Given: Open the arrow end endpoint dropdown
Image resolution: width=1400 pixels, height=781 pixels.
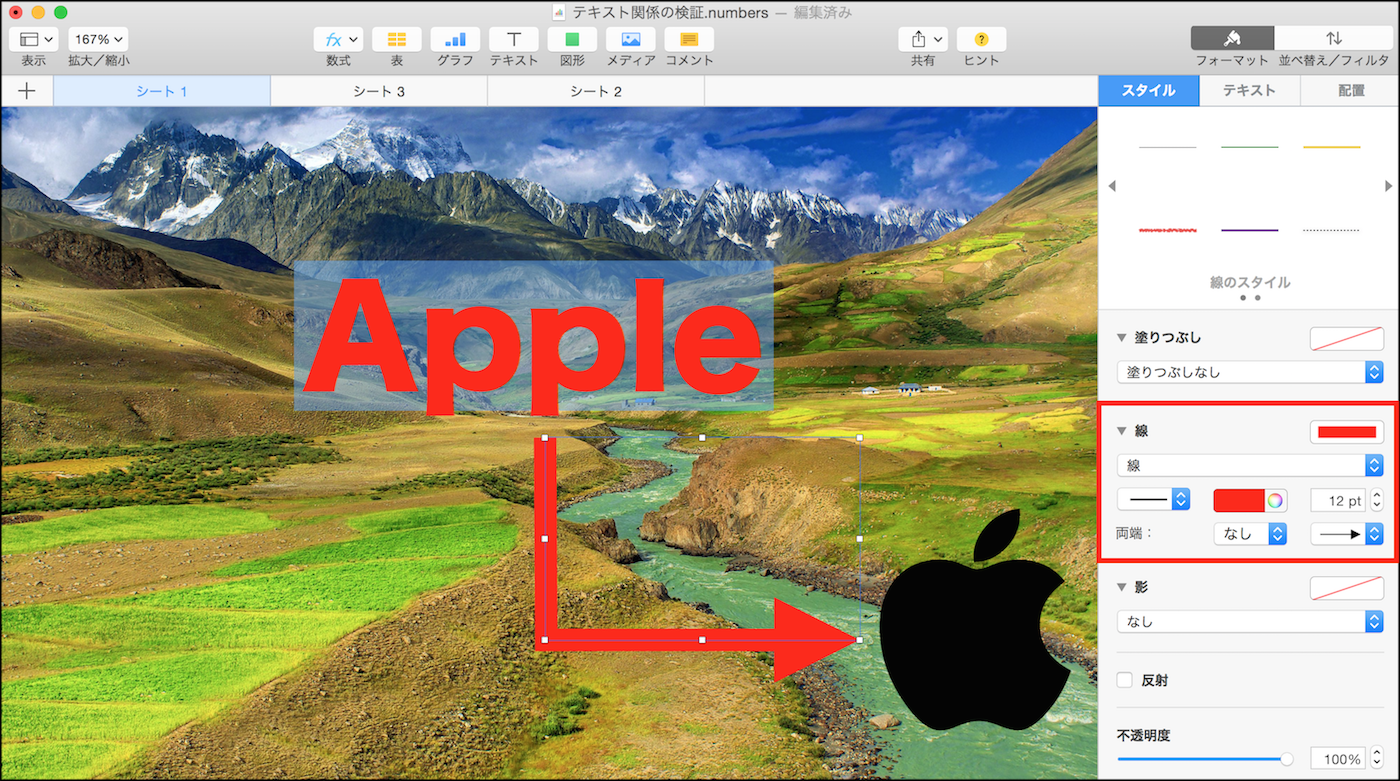Looking at the screenshot, I should 1347,534.
